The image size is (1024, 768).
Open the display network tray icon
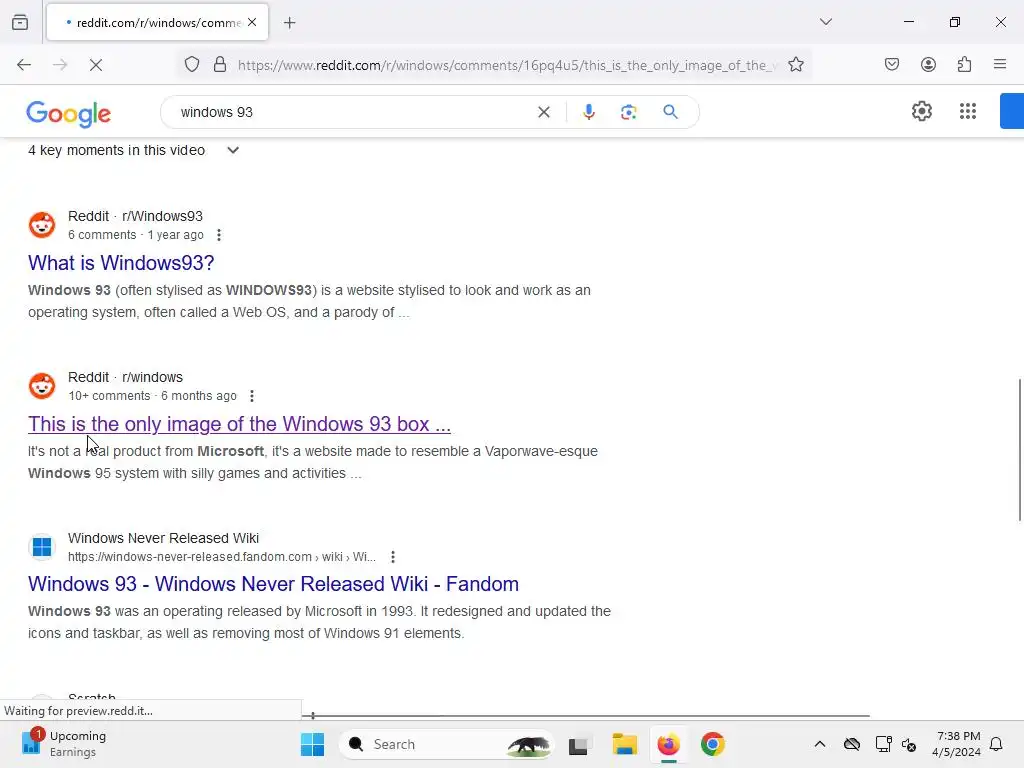pos(883,744)
